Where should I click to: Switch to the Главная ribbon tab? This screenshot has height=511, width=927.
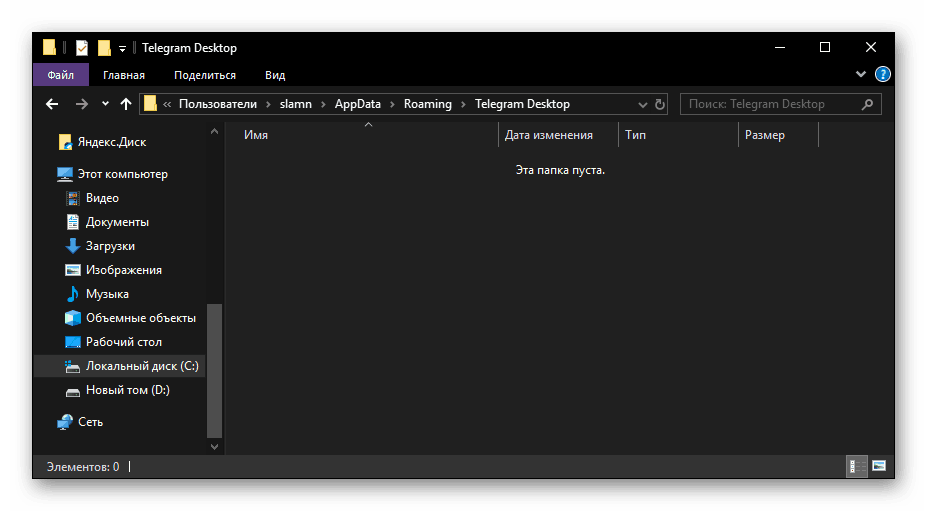[124, 75]
